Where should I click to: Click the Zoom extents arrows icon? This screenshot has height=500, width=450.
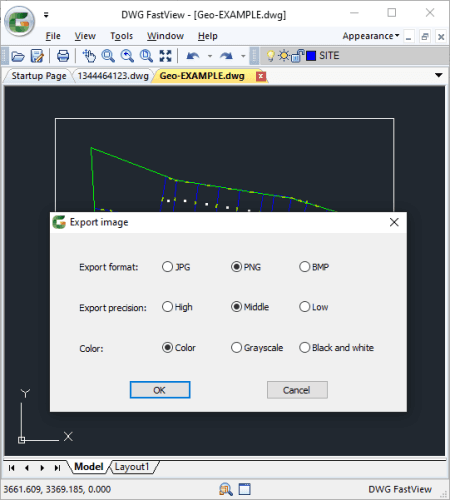165,56
